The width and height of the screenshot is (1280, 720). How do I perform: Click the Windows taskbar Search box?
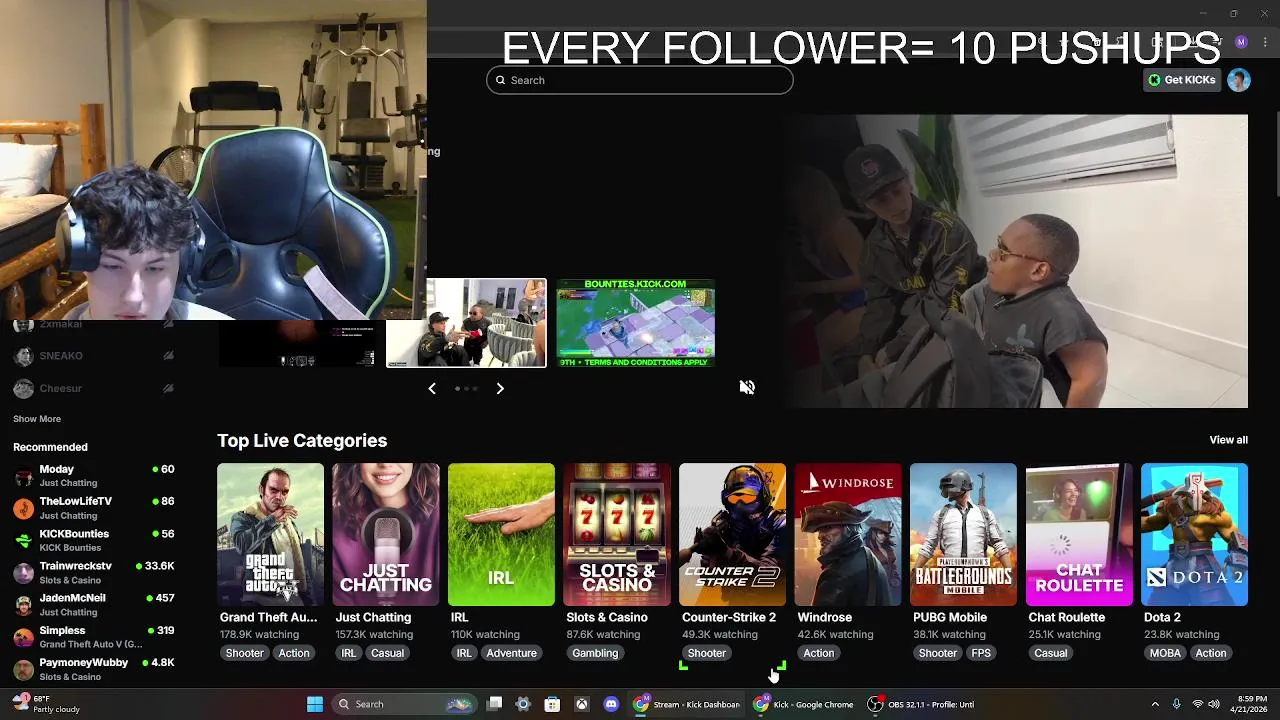403,704
